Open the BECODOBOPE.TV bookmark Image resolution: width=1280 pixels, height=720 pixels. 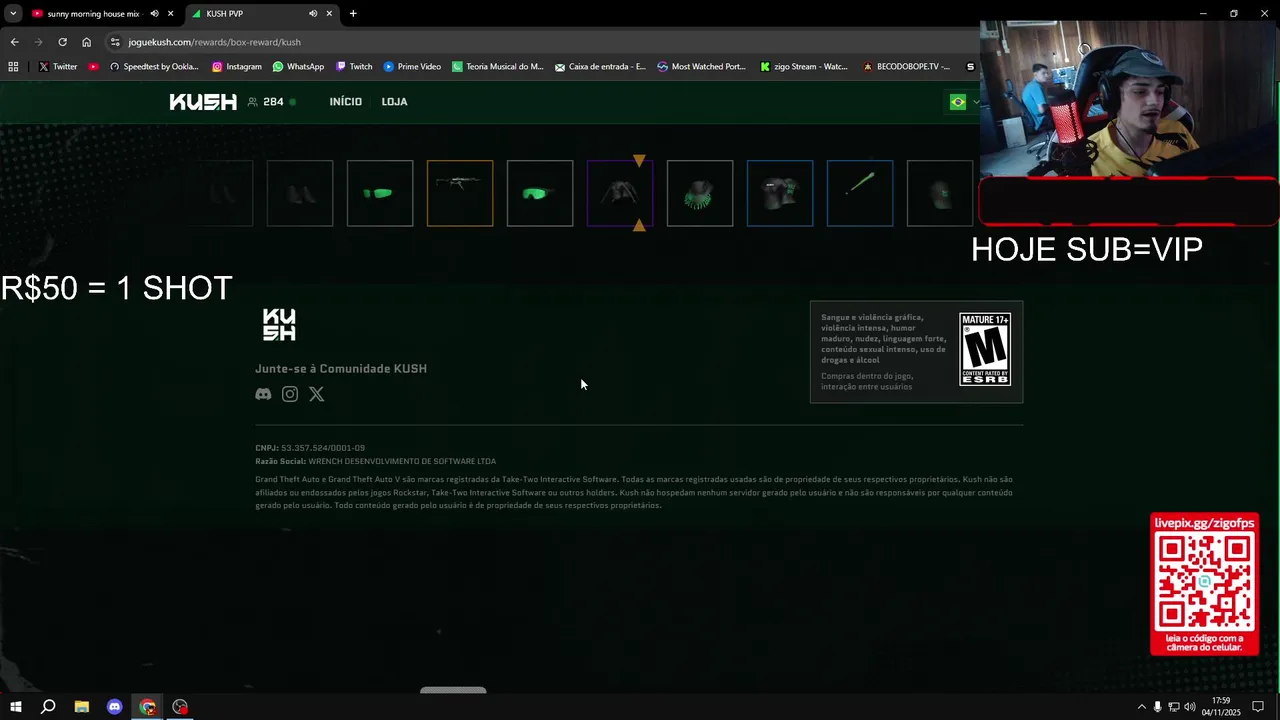(x=906, y=67)
